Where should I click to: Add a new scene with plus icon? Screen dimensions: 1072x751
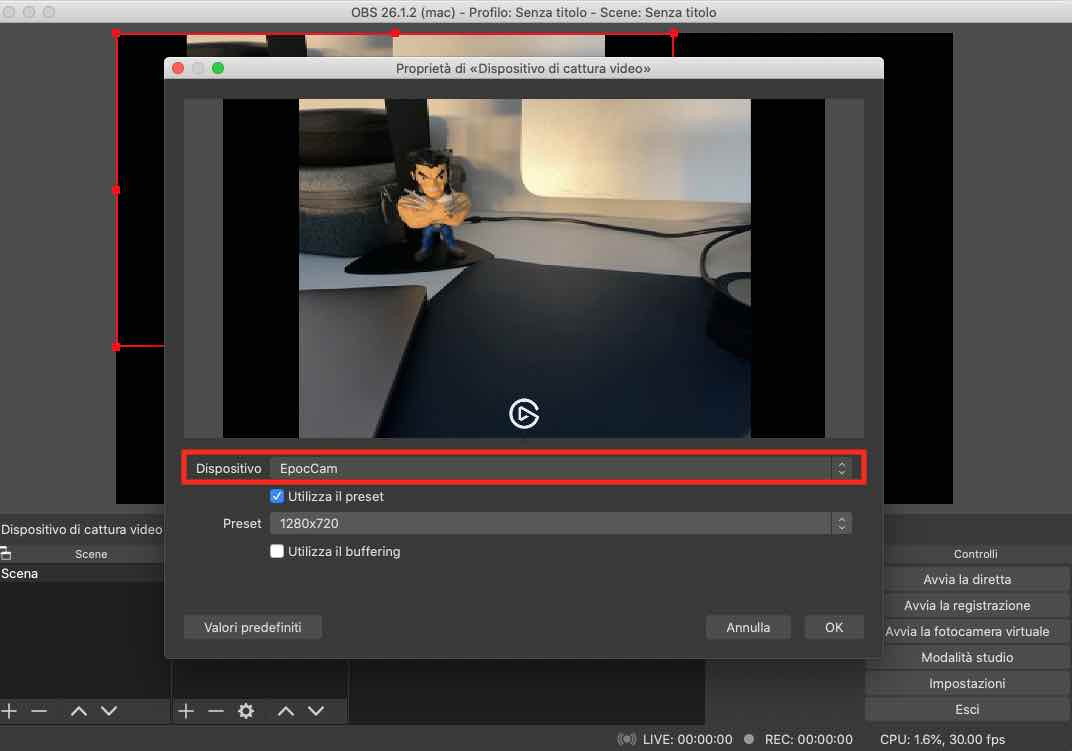[9, 711]
